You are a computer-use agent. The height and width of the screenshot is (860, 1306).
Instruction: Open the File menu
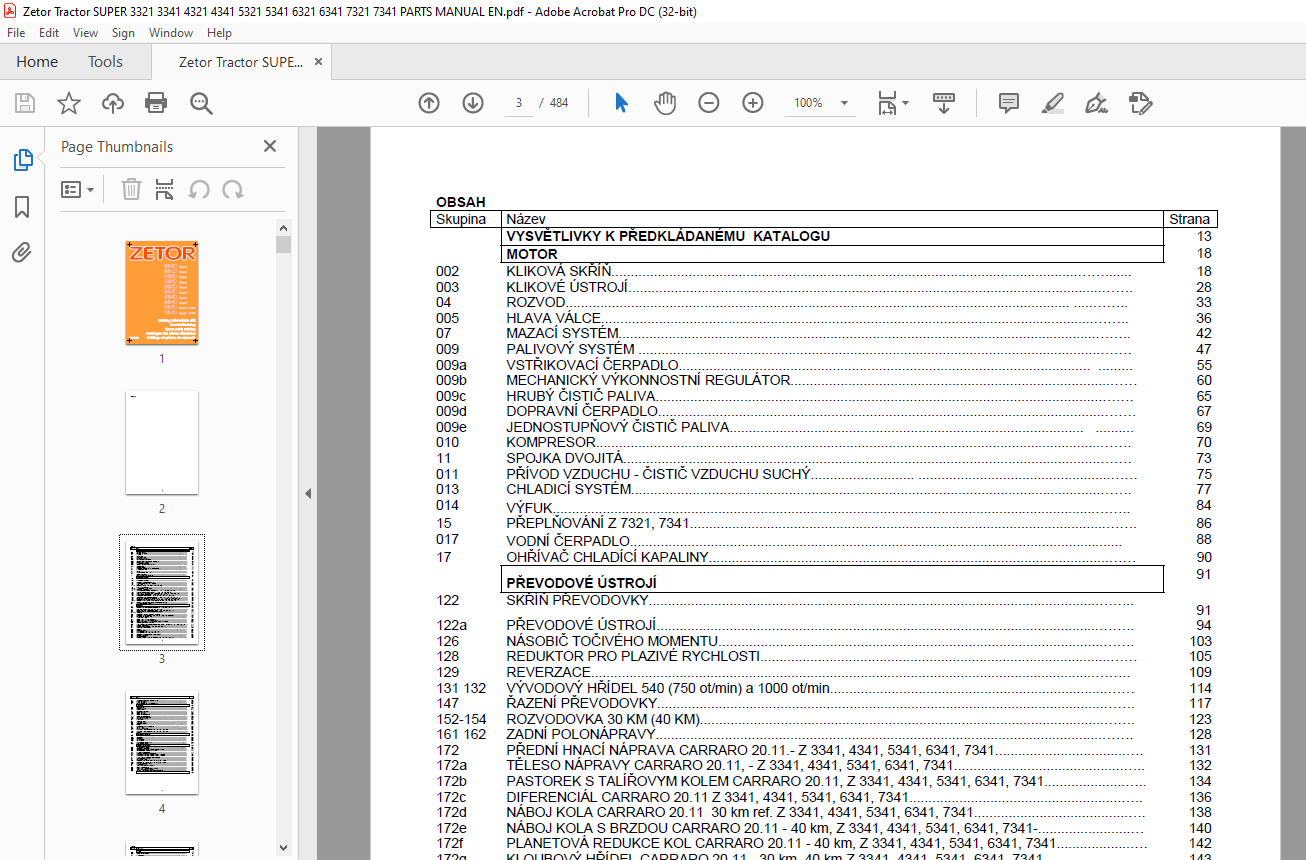click(x=16, y=33)
